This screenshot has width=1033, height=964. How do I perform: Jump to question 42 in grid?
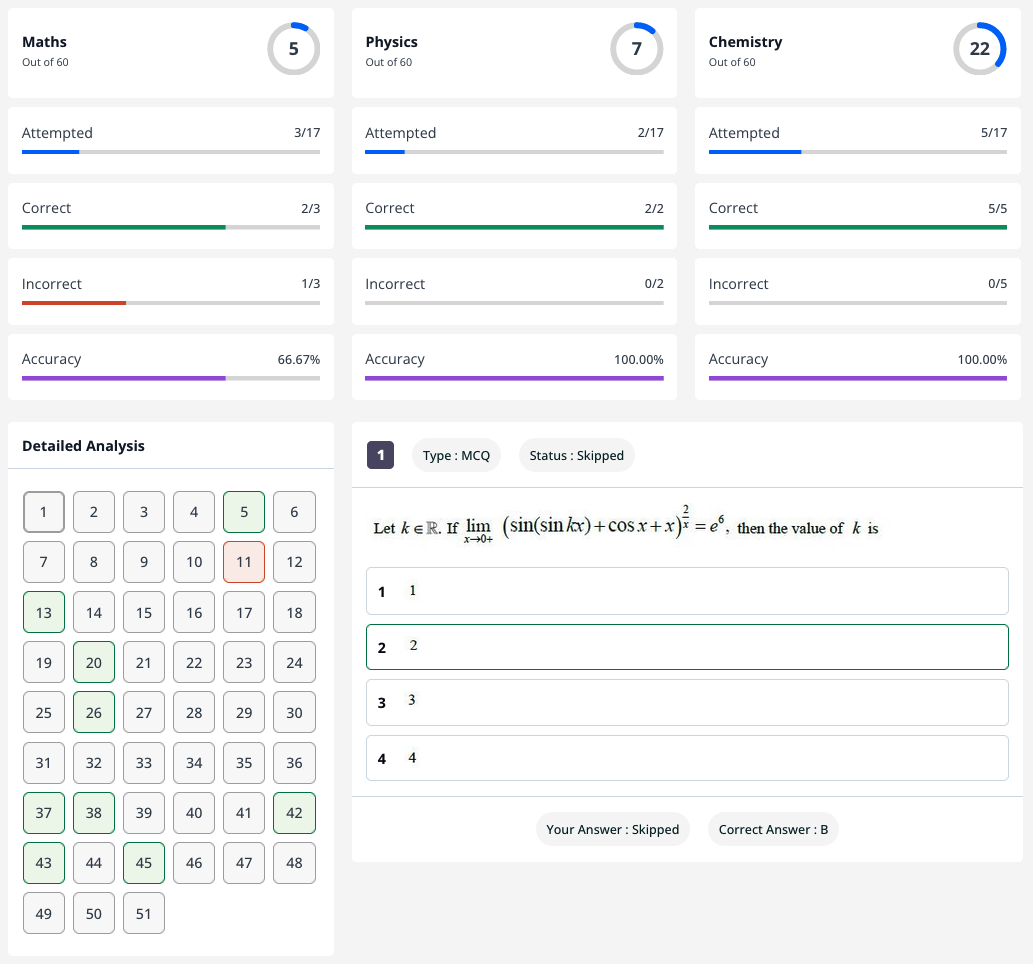click(x=294, y=813)
